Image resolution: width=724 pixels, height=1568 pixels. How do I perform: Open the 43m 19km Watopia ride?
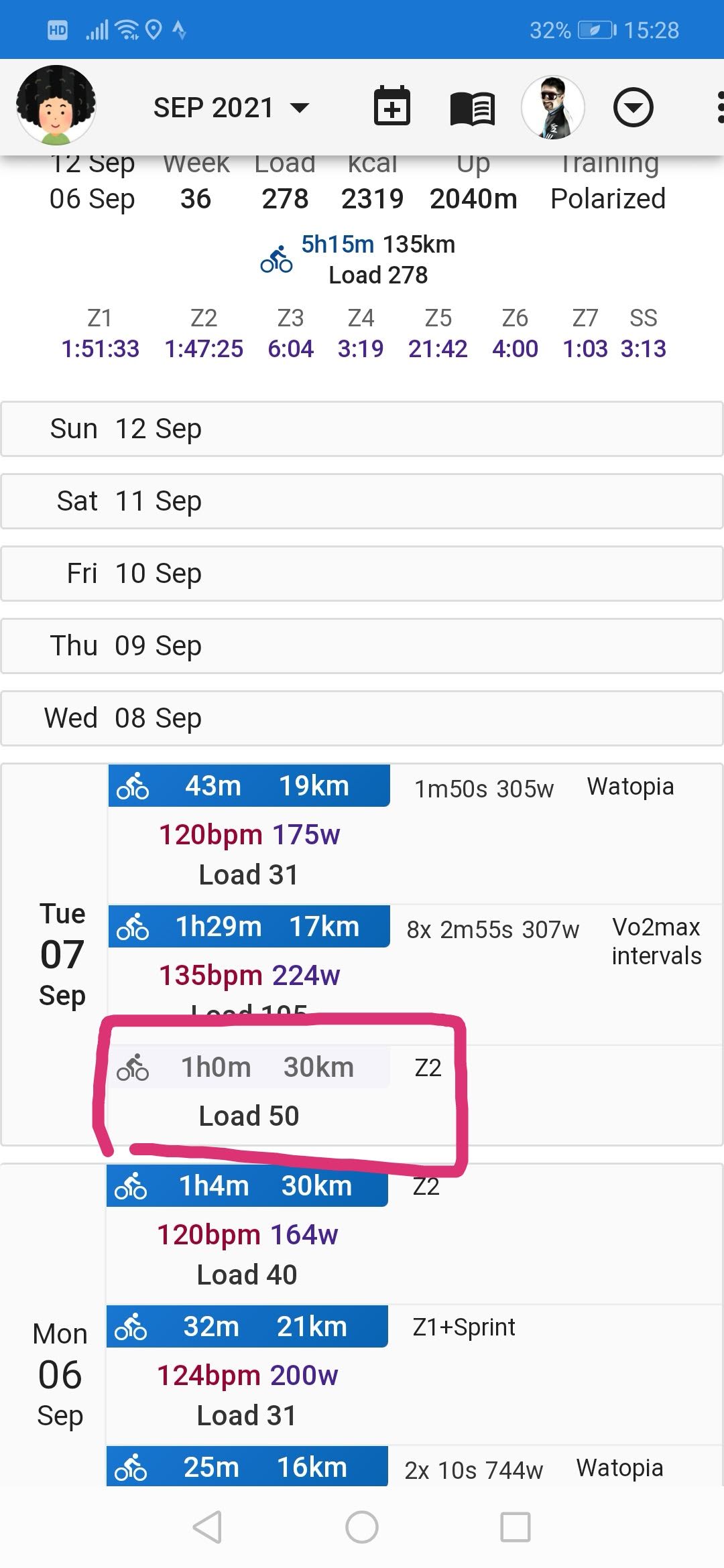click(249, 786)
